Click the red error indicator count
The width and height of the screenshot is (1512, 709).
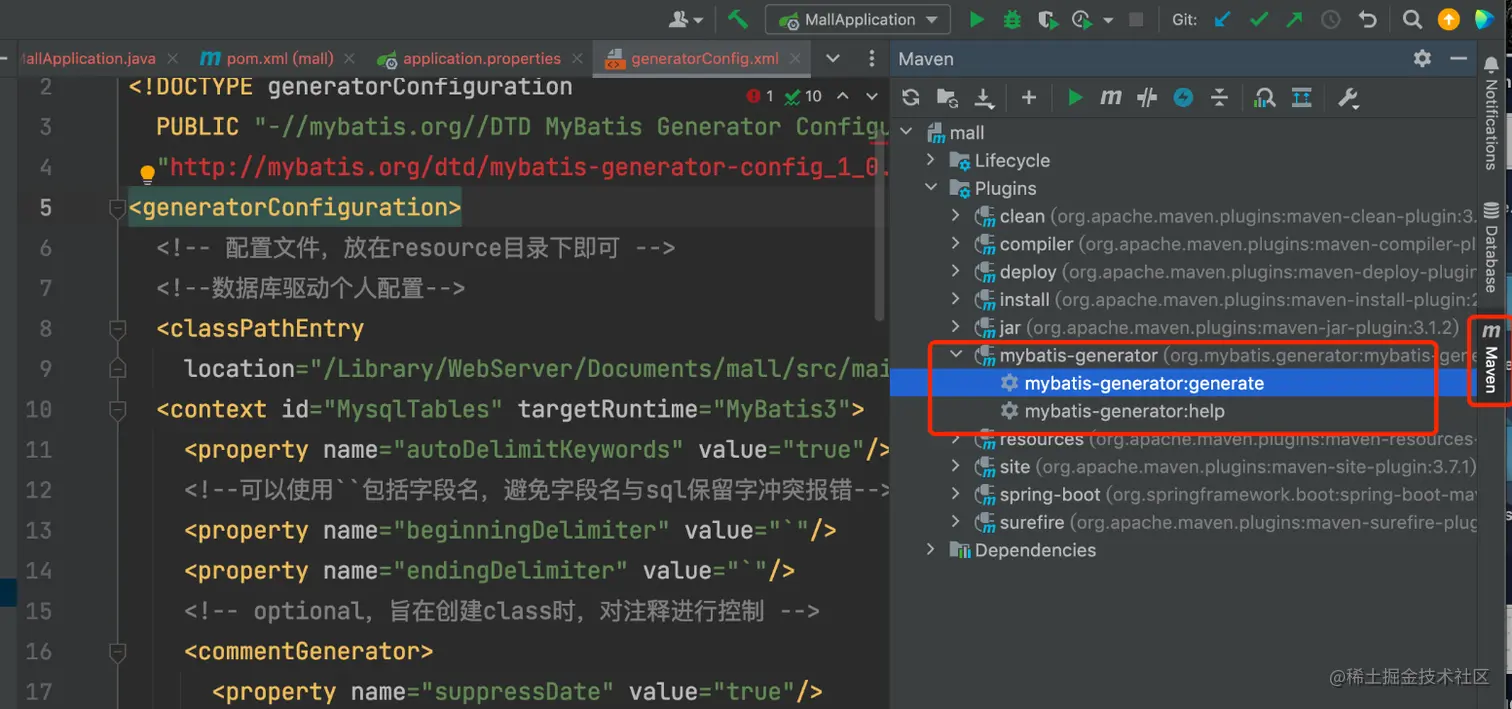[x=761, y=96]
